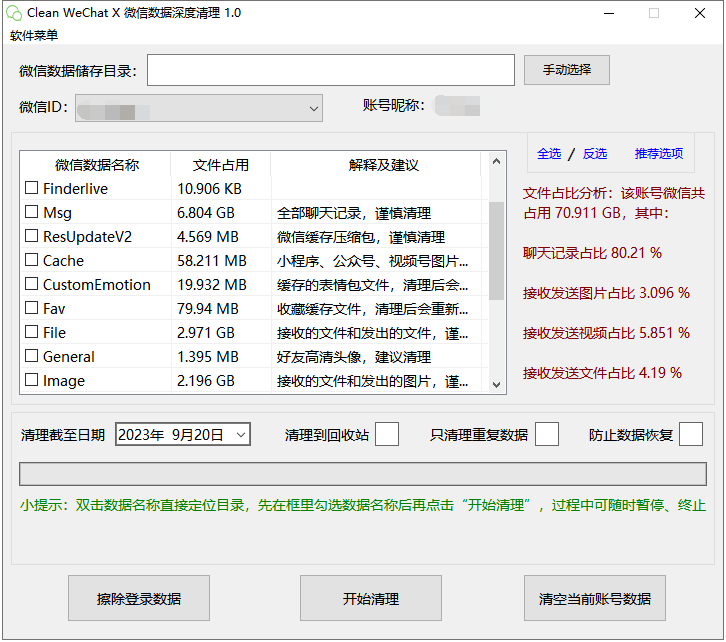Click the 微信数据储存目录 path input field
The height and width of the screenshot is (642, 726).
click(330, 70)
